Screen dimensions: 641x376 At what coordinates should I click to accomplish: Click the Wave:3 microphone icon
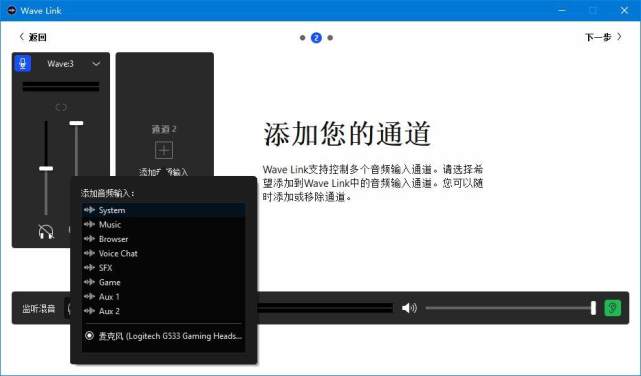23,63
